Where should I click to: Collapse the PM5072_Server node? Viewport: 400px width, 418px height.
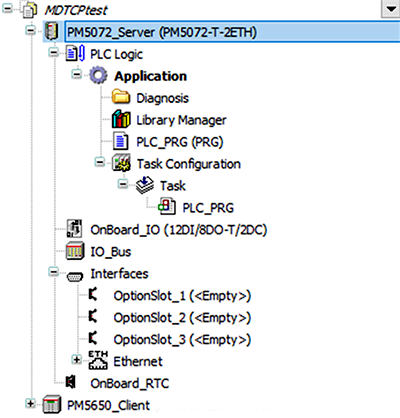pyautogui.click(x=31, y=31)
